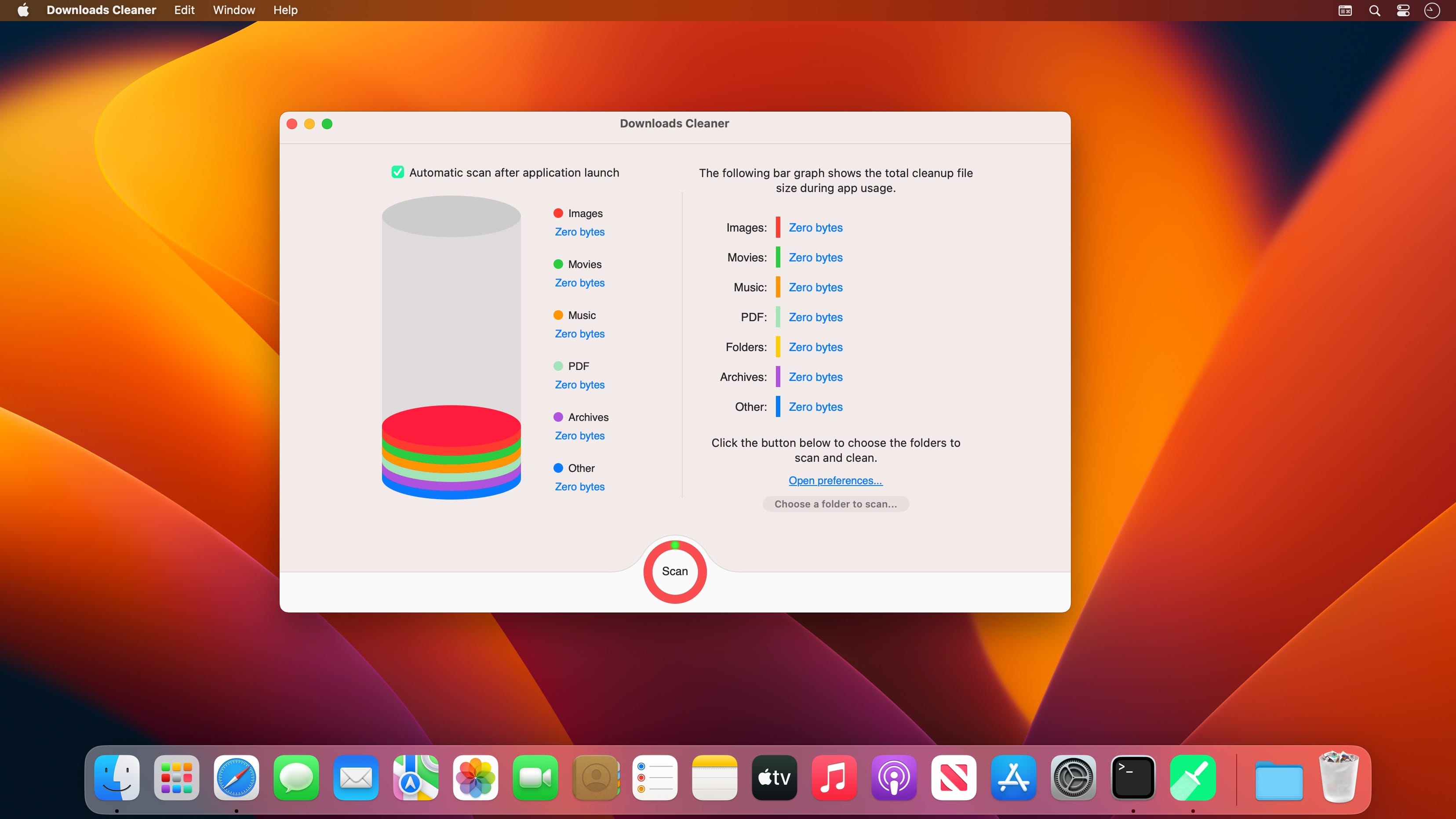This screenshot has width=1456, height=819.
Task: Open Photos from the Dock
Action: click(475, 778)
